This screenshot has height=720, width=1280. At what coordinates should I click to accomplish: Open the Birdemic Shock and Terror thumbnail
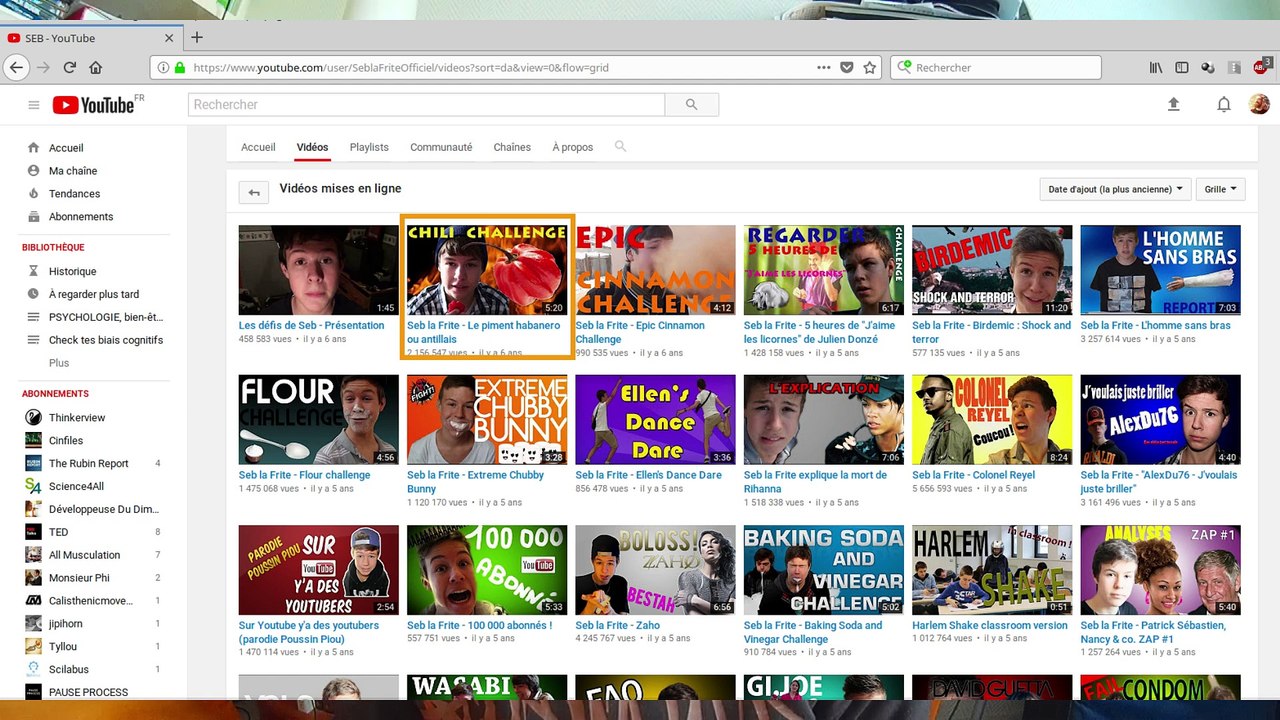pos(992,270)
